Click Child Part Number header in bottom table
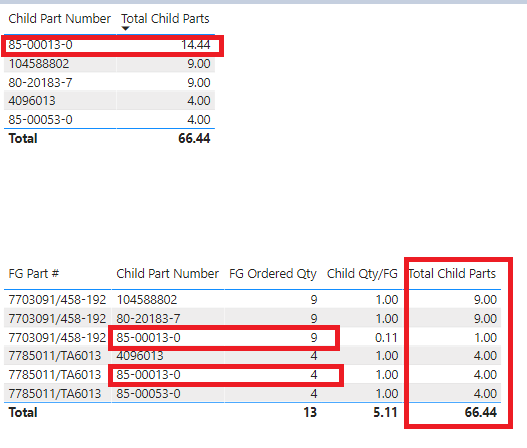Image resolution: width=527 pixels, height=448 pixels. click(x=167, y=274)
